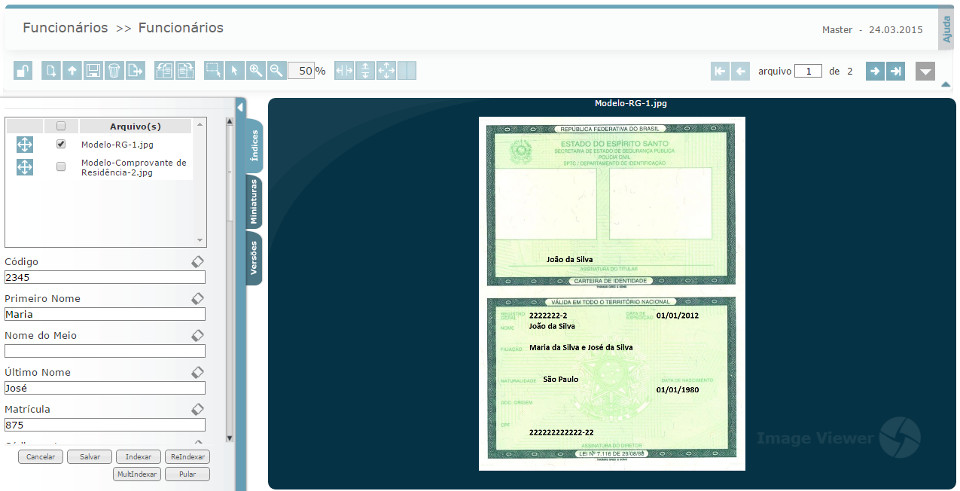Open the Versões tab
Screen dimensions: 960x491
tap(254, 258)
